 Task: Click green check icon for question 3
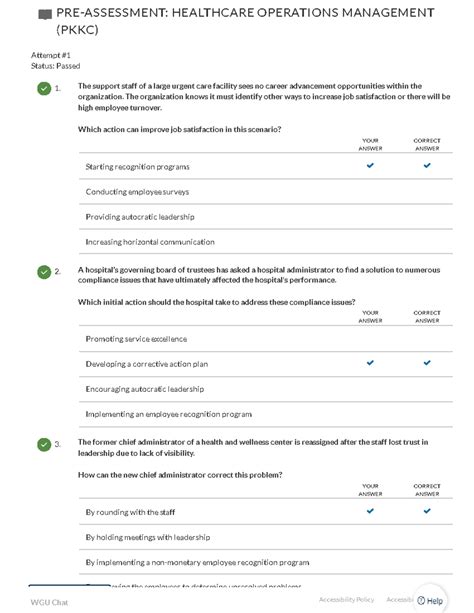[x=44, y=445]
